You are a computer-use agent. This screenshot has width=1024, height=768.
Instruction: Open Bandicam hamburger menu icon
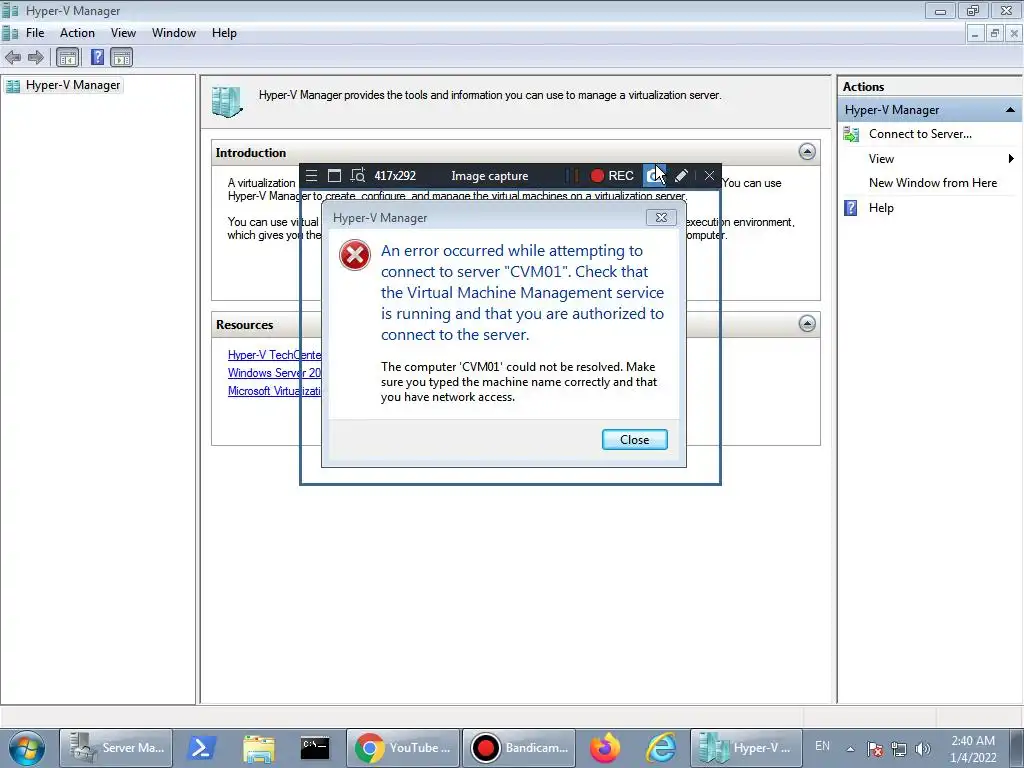312,176
